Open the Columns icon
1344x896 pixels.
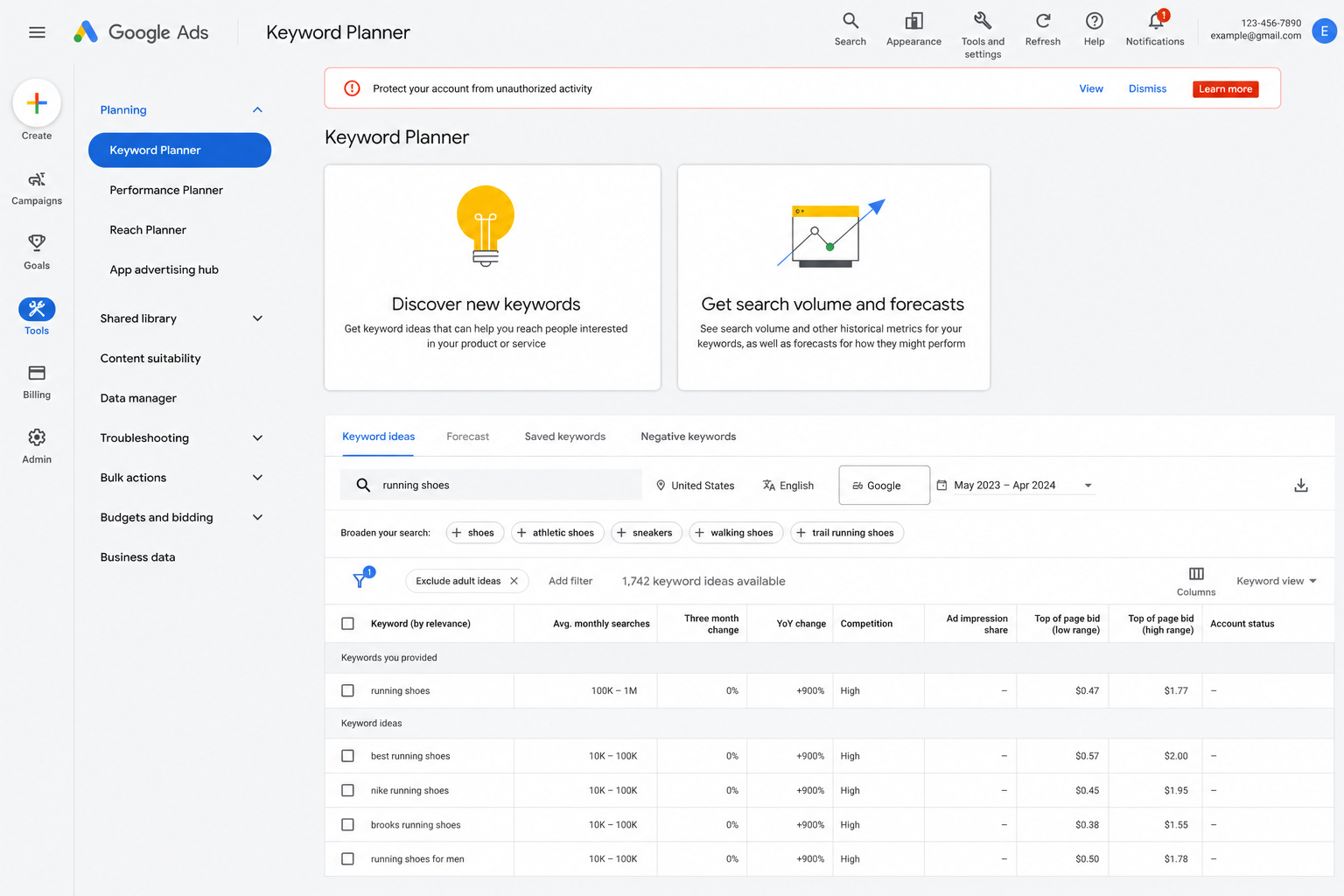[1196, 581]
